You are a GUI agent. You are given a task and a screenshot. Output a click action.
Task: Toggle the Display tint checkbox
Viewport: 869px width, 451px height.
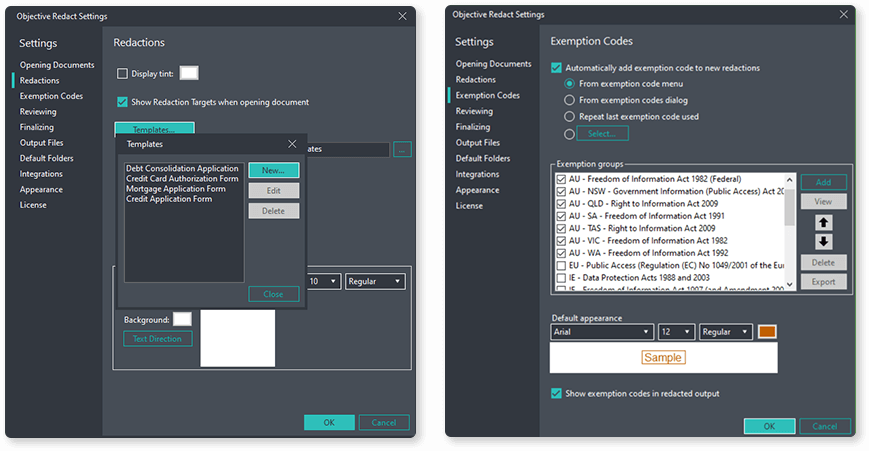click(x=123, y=73)
